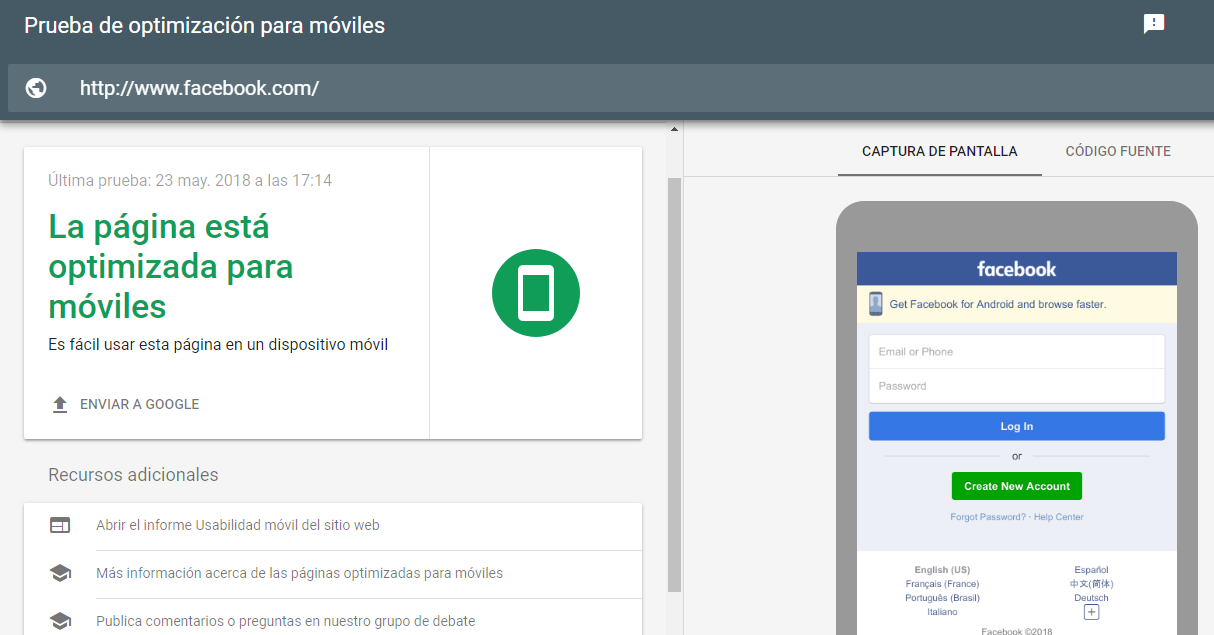Click Get Facebook for Android banner text
Image resolution: width=1214 pixels, height=635 pixels.
(x=998, y=304)
